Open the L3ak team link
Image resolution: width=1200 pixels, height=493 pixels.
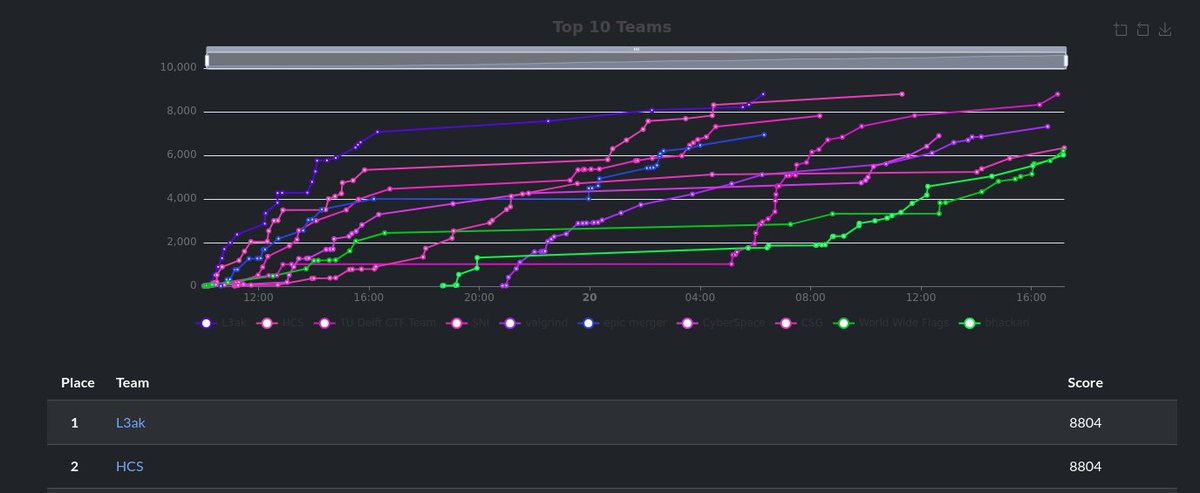pyautogui.click(x=131, y=423)
